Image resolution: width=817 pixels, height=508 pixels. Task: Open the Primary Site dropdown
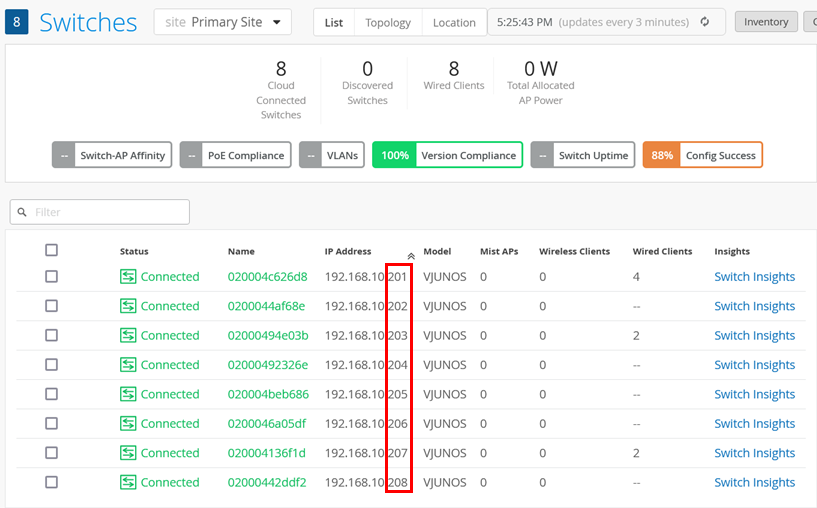[x=222, y=22]
